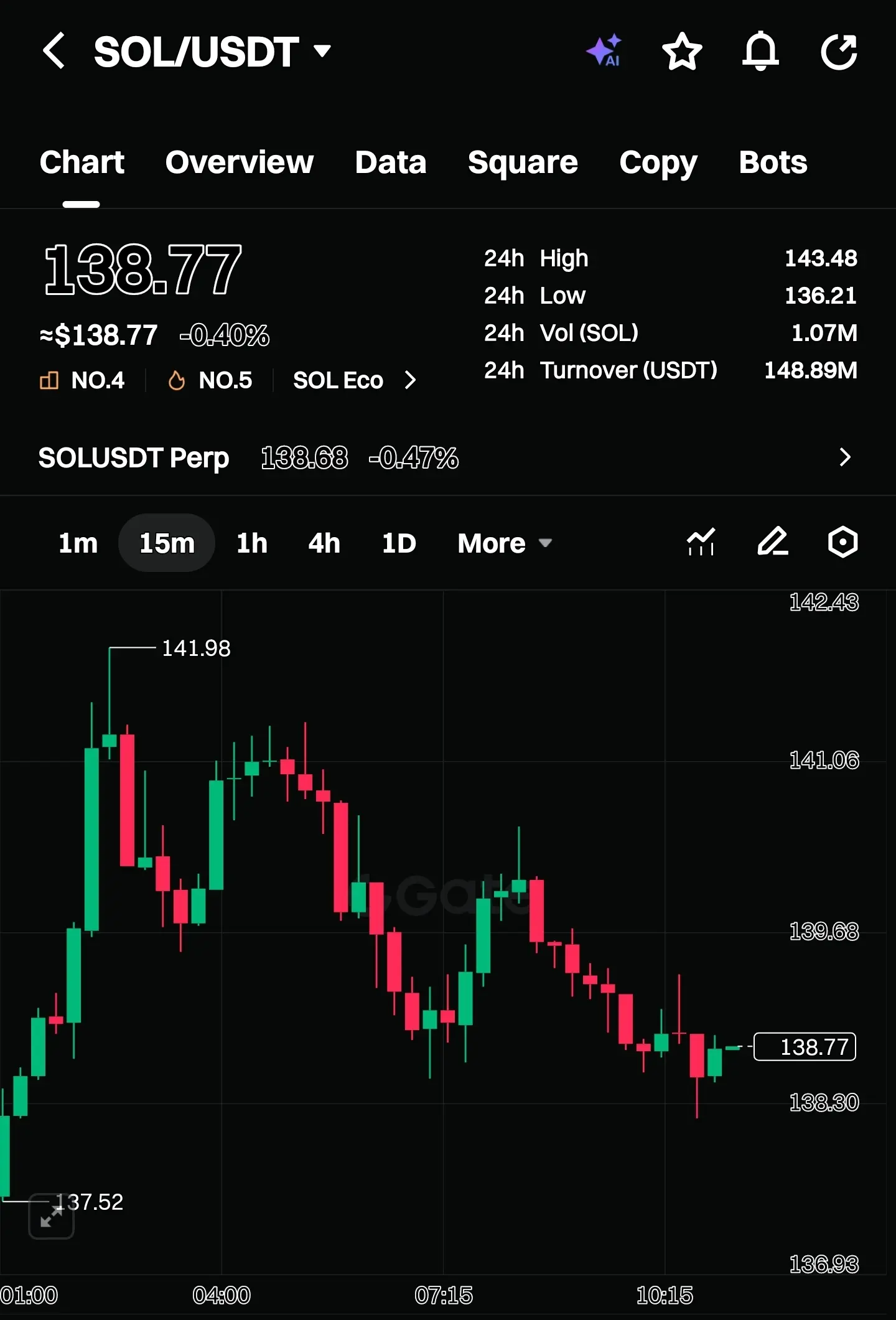
Task: Tap the 141.98 high marker label
Action: pos(196,648)
